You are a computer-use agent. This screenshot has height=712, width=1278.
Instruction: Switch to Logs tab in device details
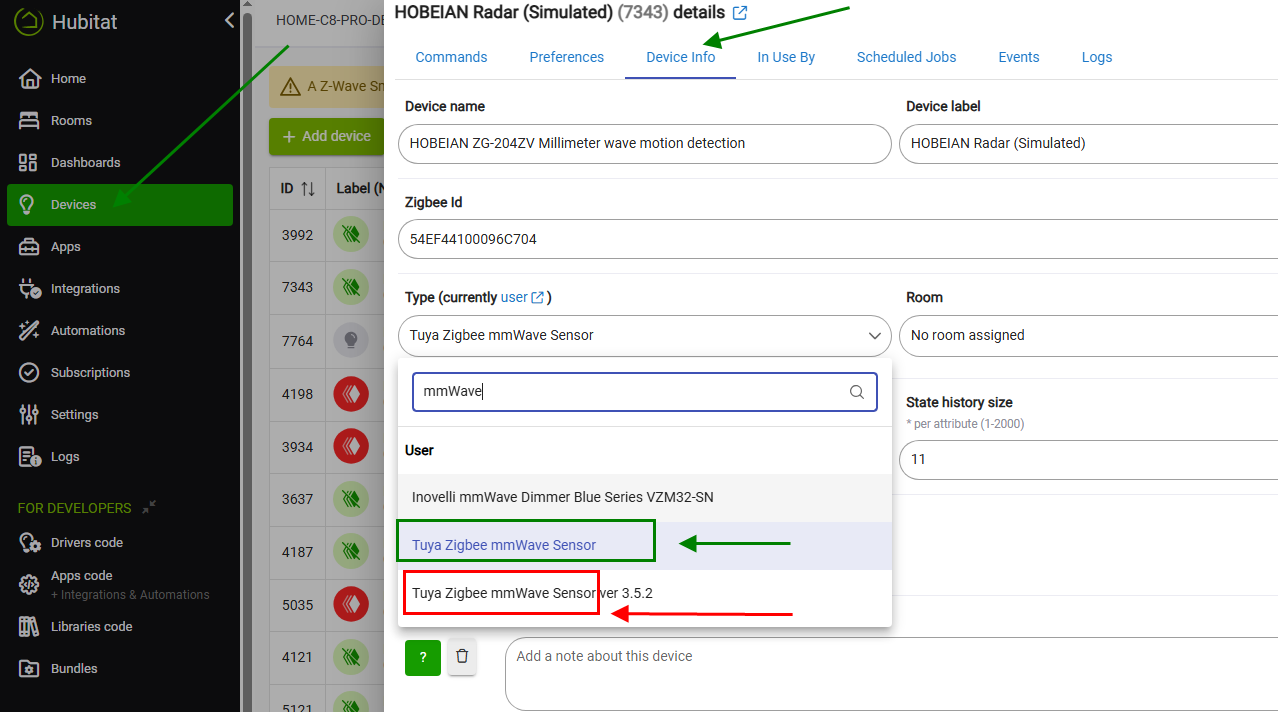tap(1097, 57)
